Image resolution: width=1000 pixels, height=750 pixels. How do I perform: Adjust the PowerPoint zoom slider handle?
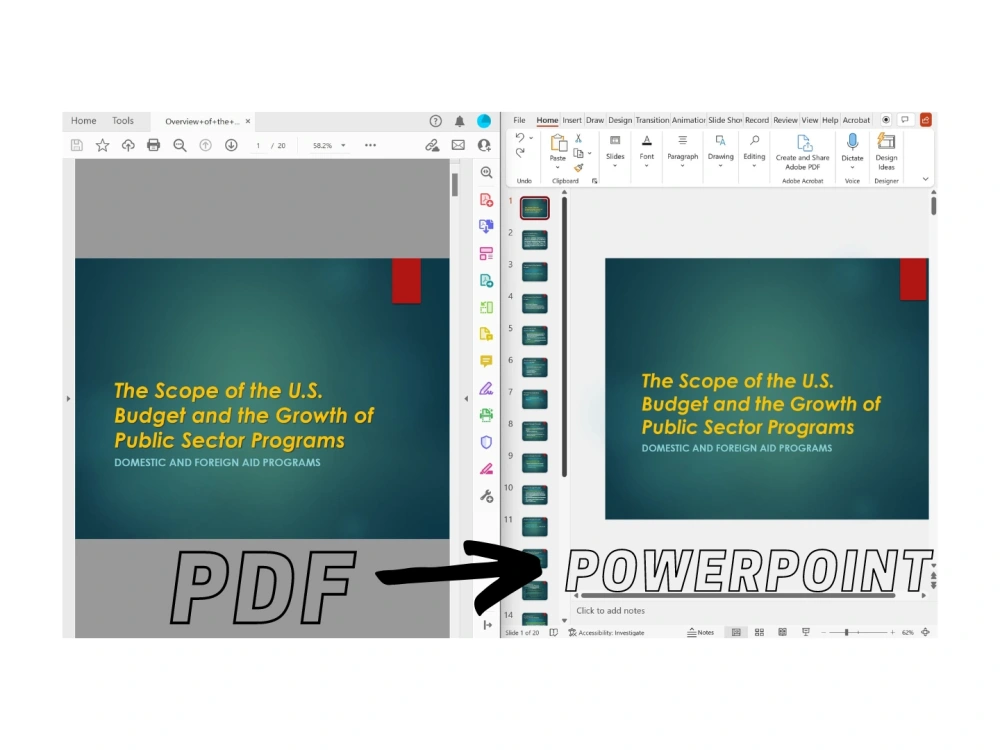[x=846, y=633]
